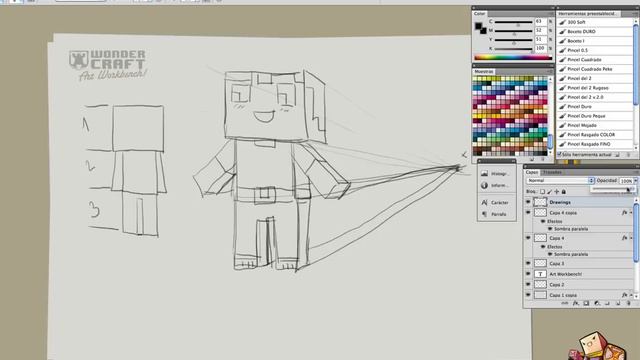Expand effects arrow on Capa 1 copia
The image size is (640, 360).
click(x=631, y=295)
